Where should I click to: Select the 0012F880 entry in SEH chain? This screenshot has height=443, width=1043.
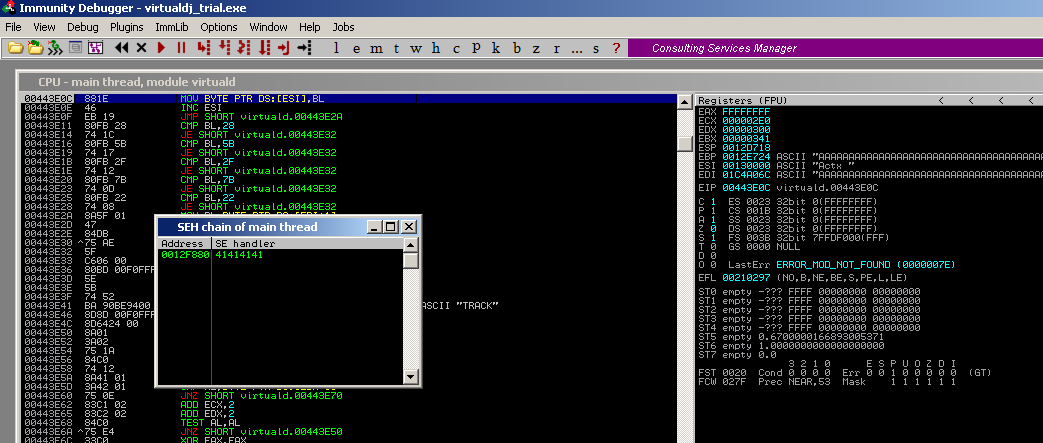[280, 254]
